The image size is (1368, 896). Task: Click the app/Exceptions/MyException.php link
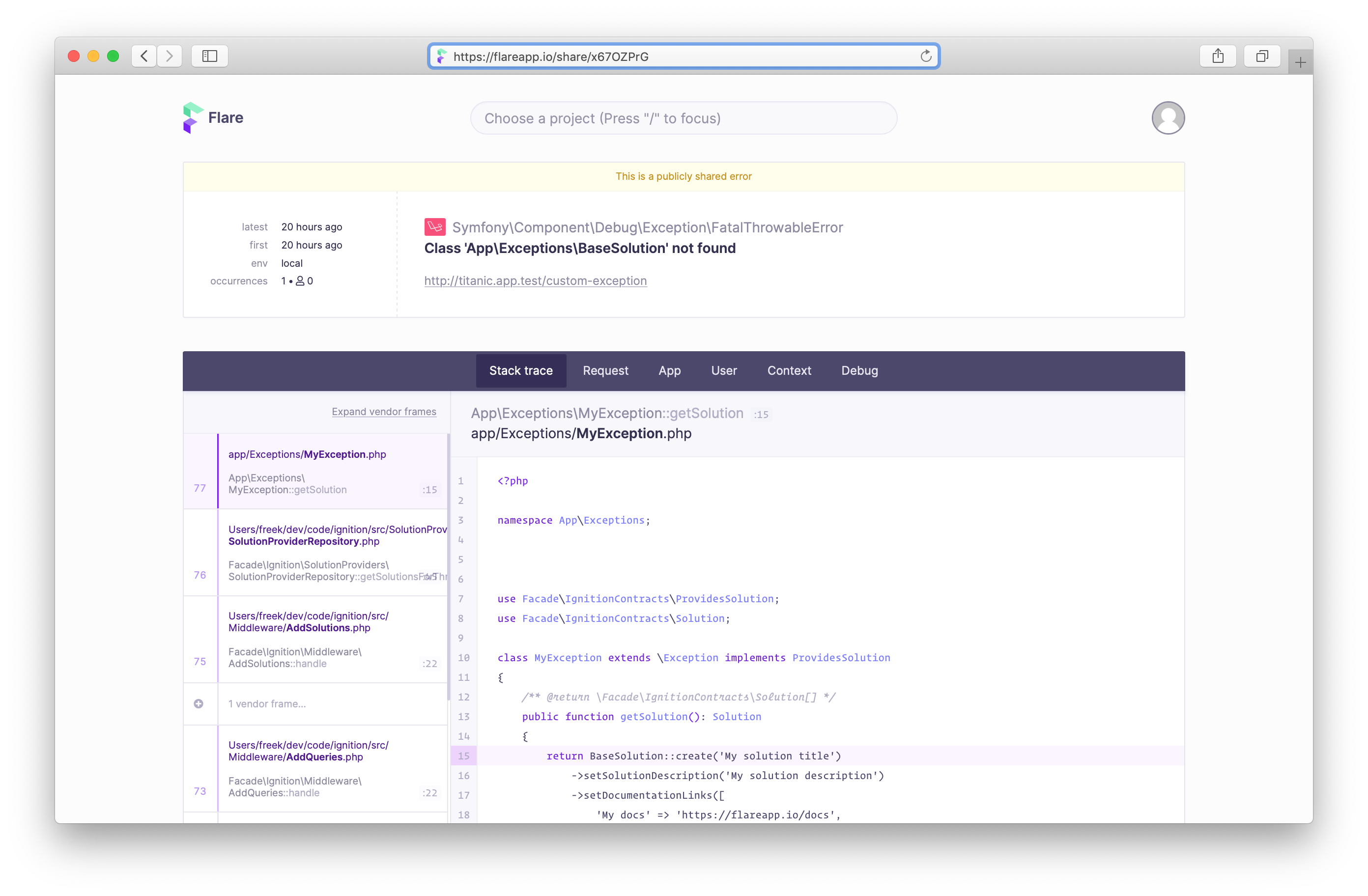tap(307, 454)
